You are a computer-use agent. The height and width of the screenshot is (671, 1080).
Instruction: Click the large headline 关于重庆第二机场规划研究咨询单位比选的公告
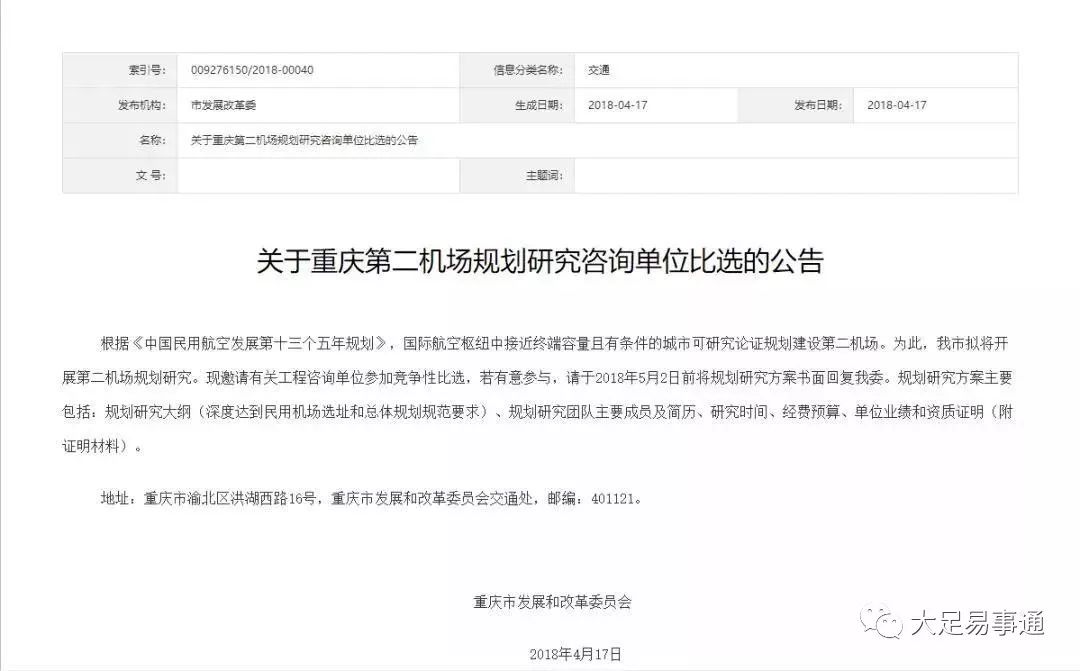[540, 262]
